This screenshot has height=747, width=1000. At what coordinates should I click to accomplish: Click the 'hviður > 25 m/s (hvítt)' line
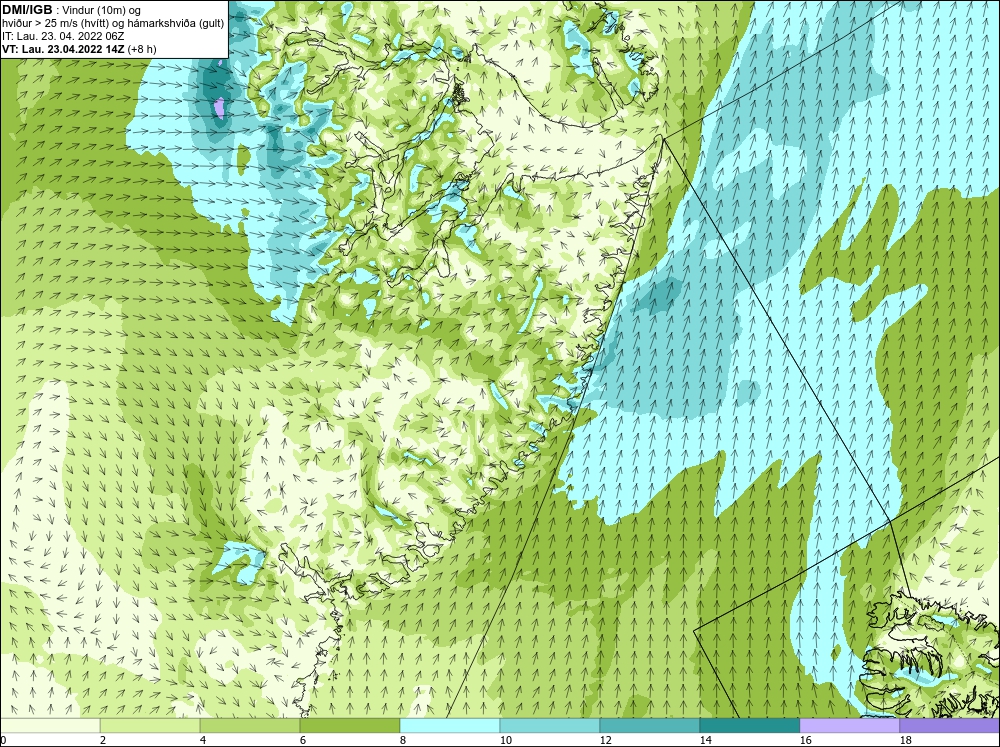[x=112, y=24]
